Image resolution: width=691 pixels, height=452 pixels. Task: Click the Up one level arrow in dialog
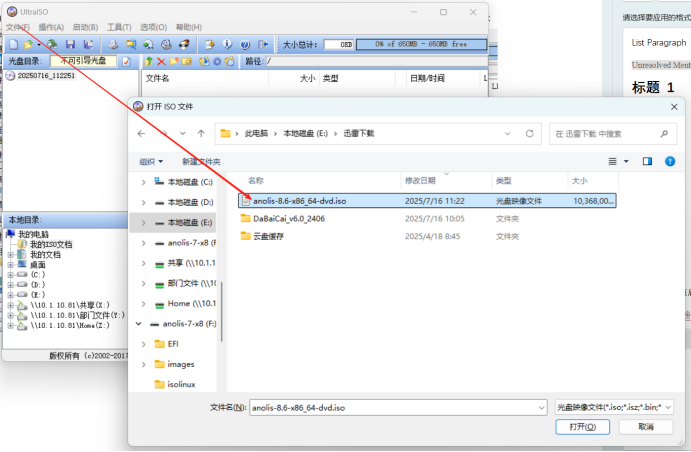pyautogui.click(x=201, y=133)
